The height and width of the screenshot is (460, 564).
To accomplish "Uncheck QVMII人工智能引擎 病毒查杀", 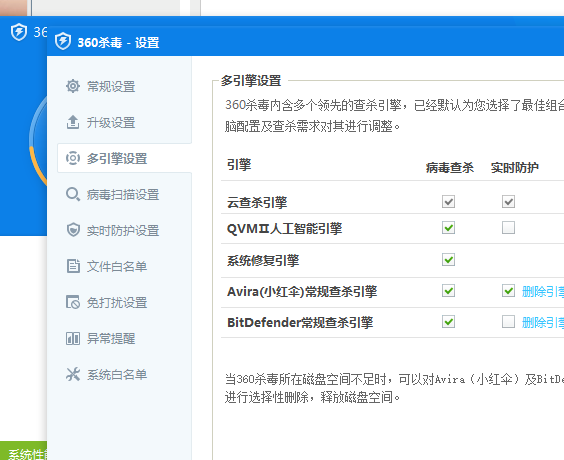I will [x=448, y=228].
